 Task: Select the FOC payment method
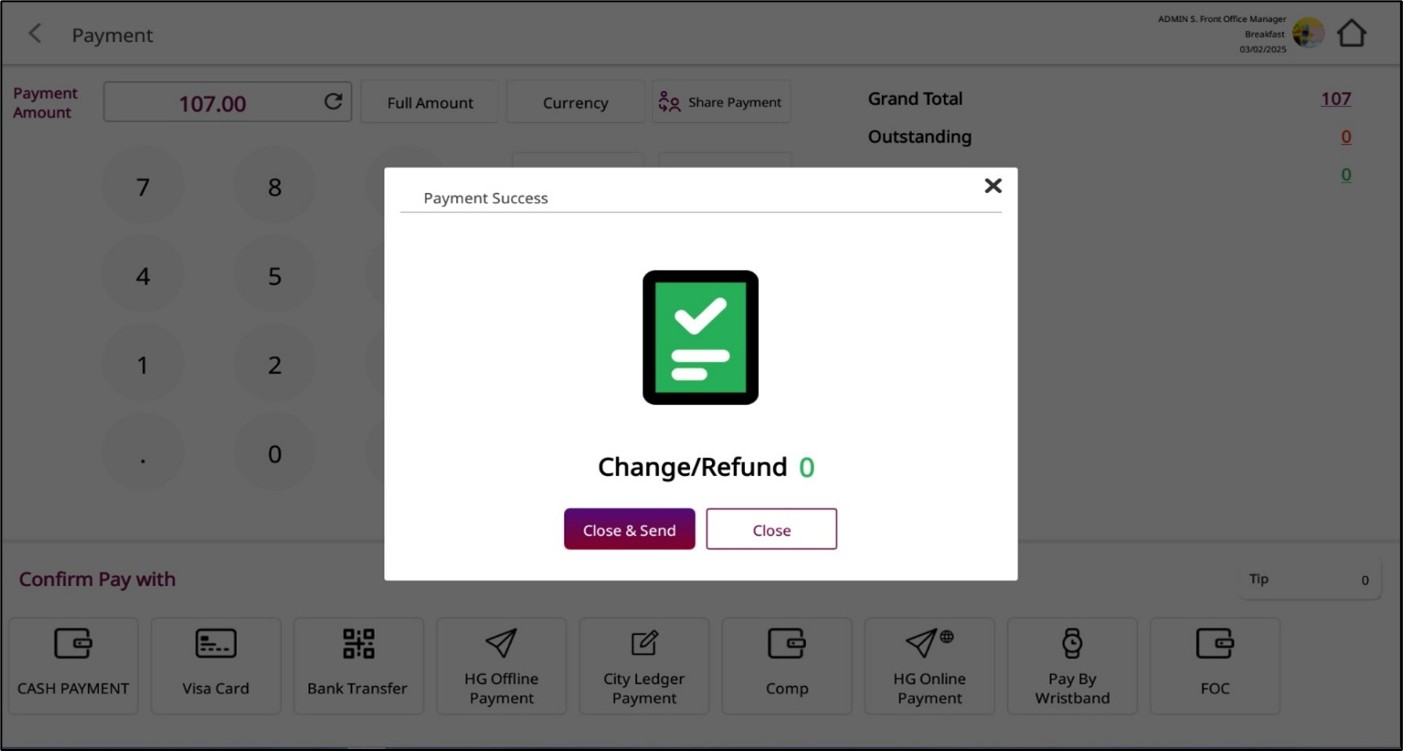[1214, 665]
